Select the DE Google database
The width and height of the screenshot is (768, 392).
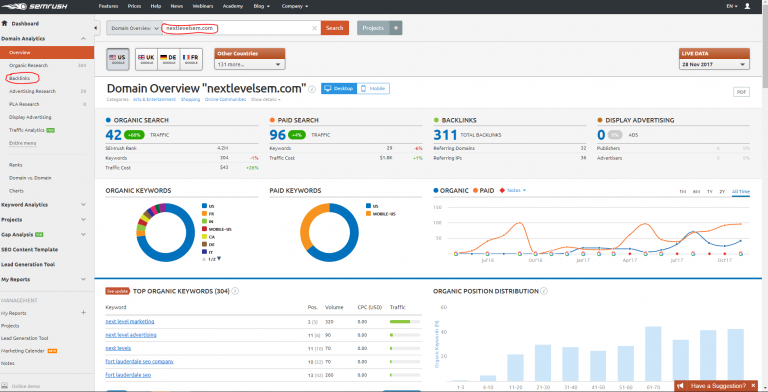pyautogui.click(x=168, y=59)
